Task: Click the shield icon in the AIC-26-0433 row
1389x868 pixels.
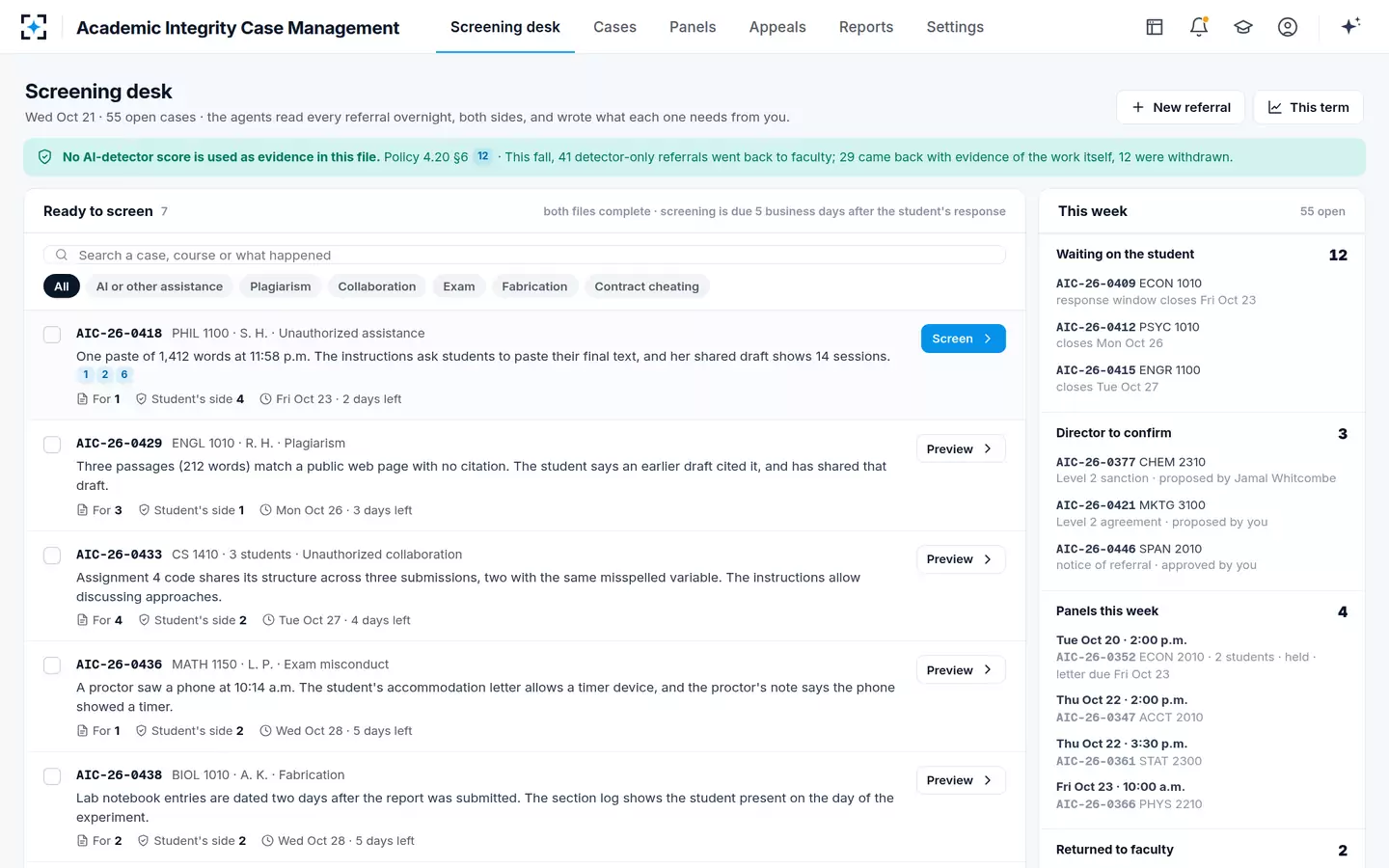Action: click(145, 620)
